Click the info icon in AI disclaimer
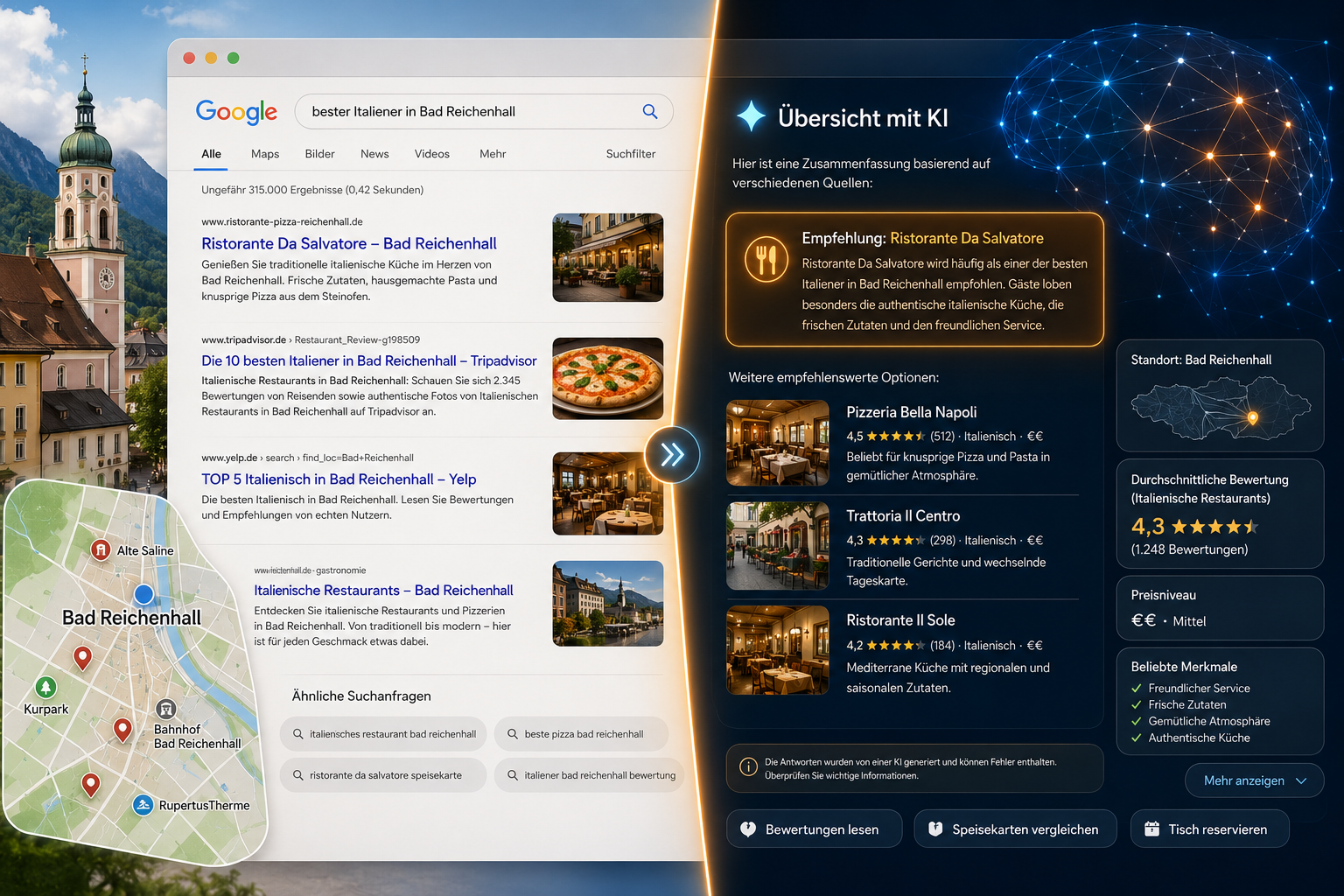The height and width of the screenshot is (896, 1344). tap(749, 767)
